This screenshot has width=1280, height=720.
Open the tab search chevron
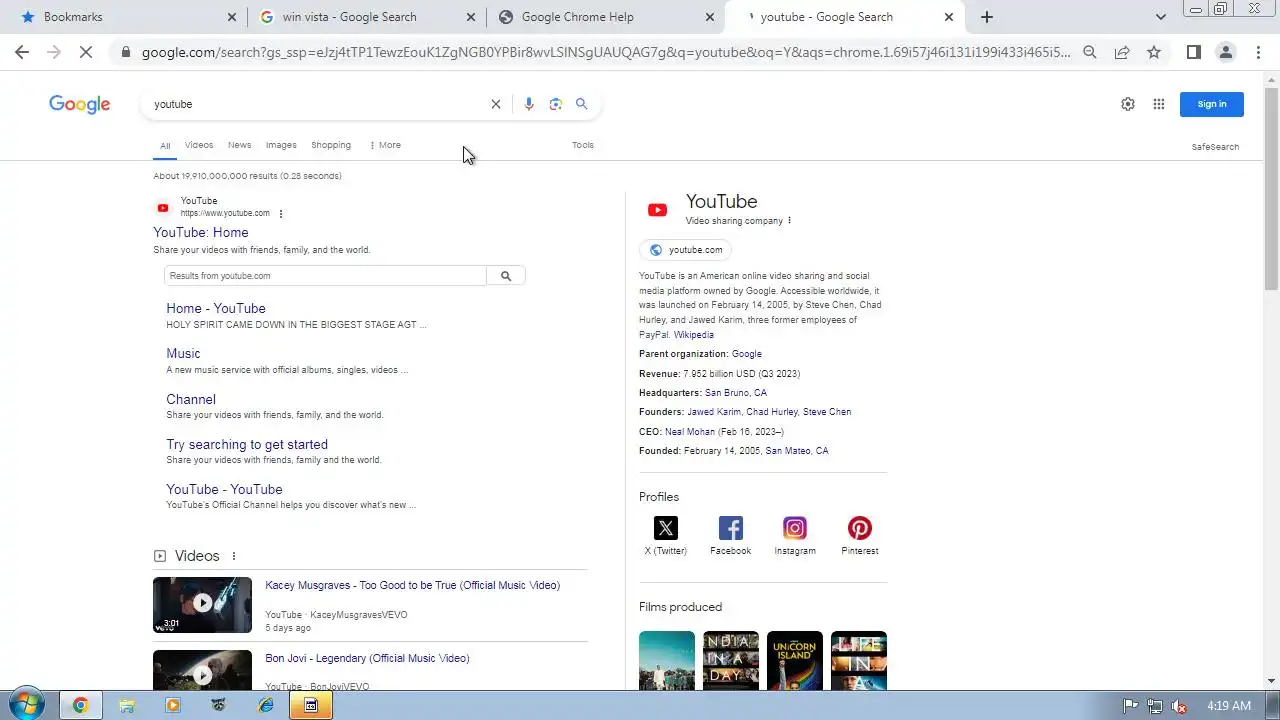coord(1160,17)
